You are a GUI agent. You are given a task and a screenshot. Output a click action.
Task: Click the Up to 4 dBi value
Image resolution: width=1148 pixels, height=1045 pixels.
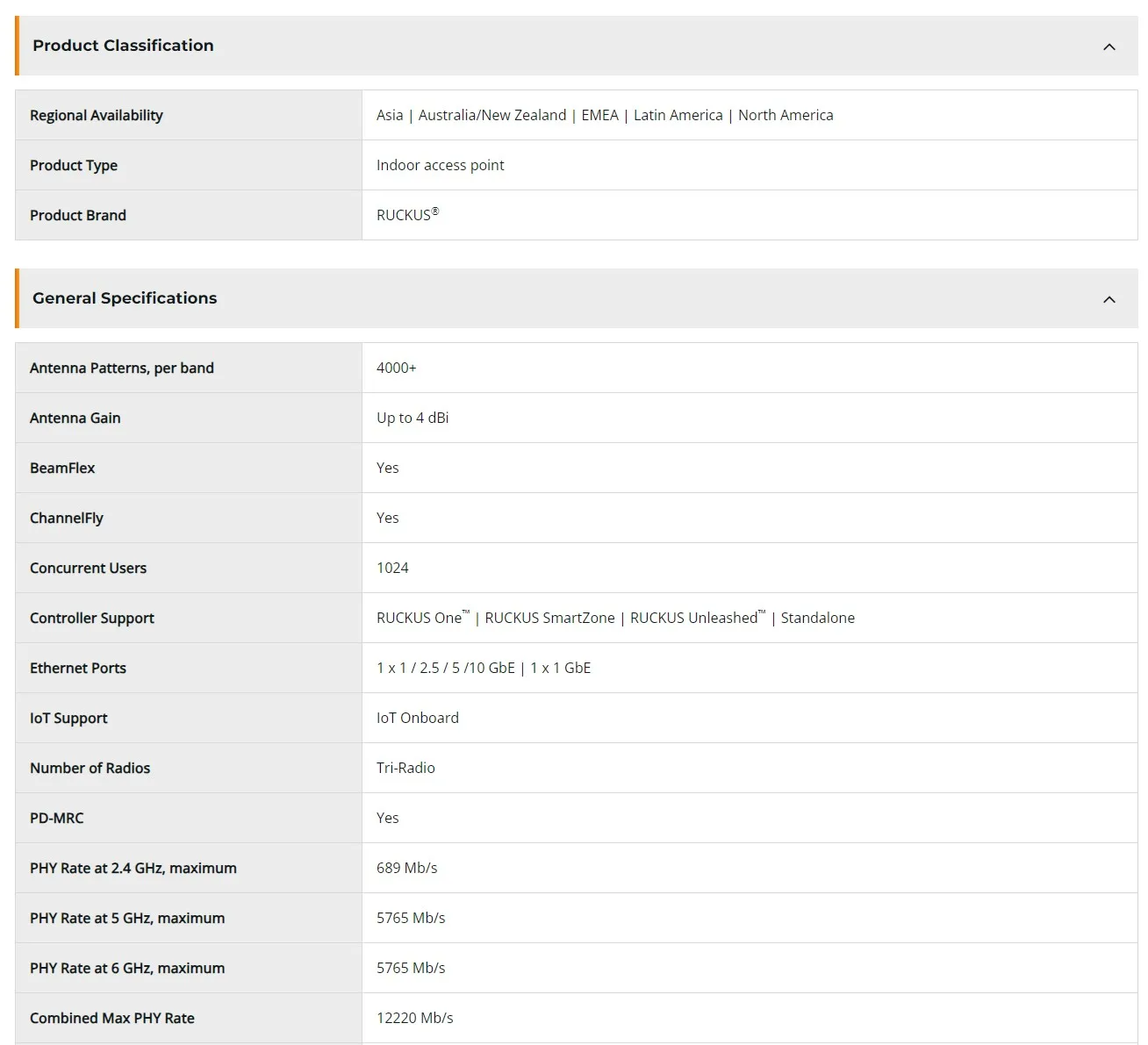pyautogui.click(x=413, y=418)
